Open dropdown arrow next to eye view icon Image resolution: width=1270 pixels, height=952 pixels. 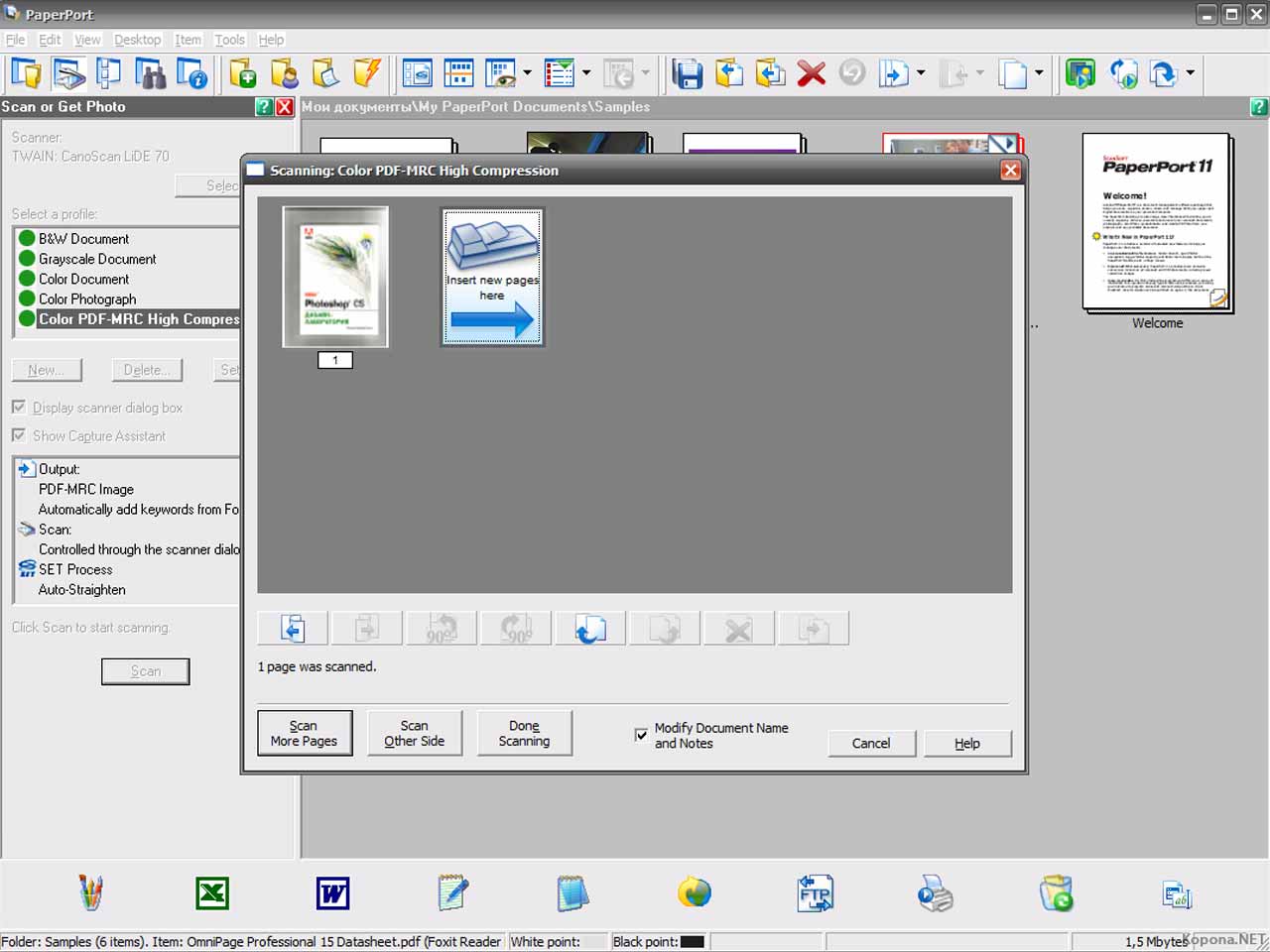point(527,73)
